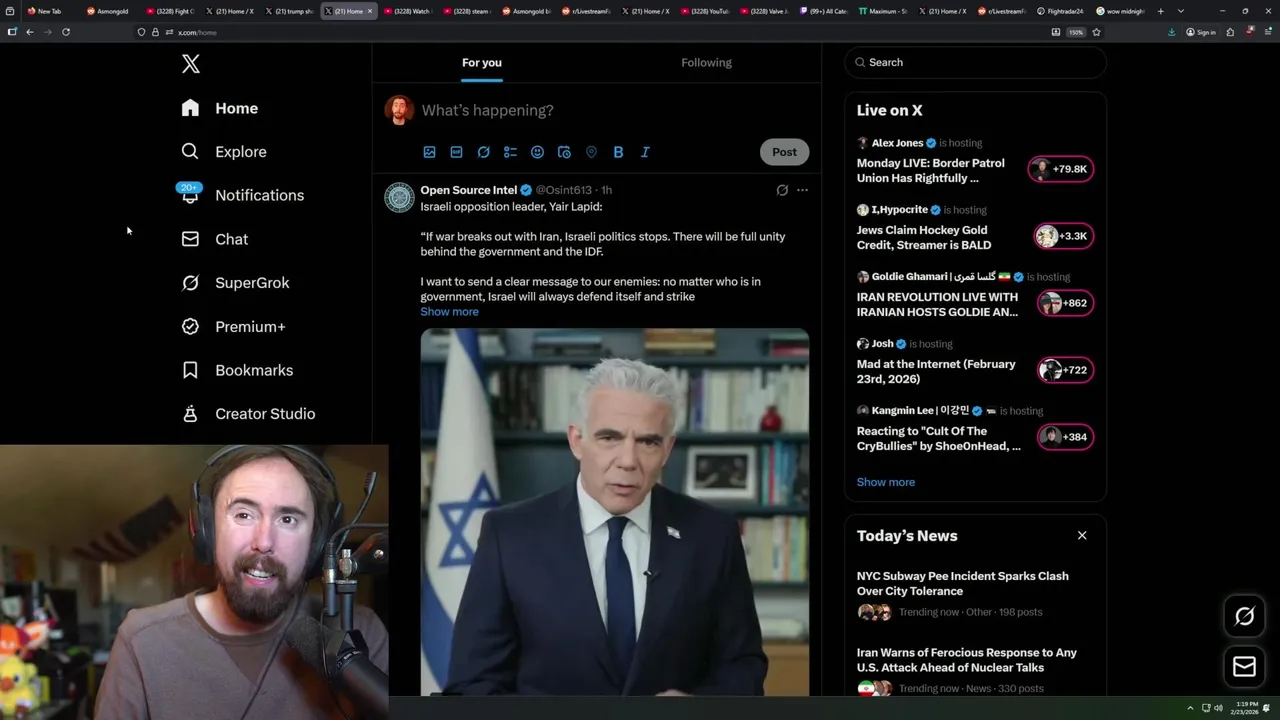Apply bold formatting in composer
Image resolution: width=1280 pixels, height=720 pixels.
618,152
